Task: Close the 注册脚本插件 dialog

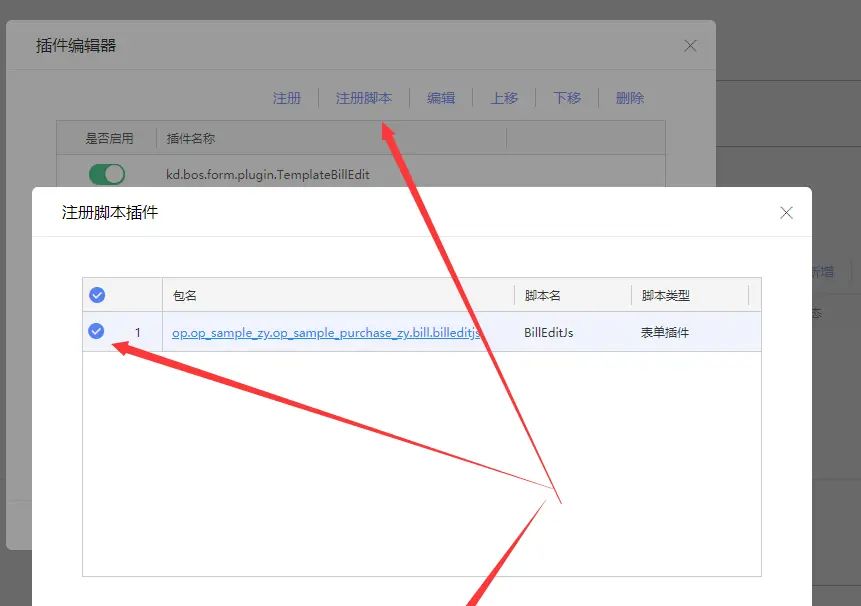Action: pyautogui.click(x=786, y=213)
